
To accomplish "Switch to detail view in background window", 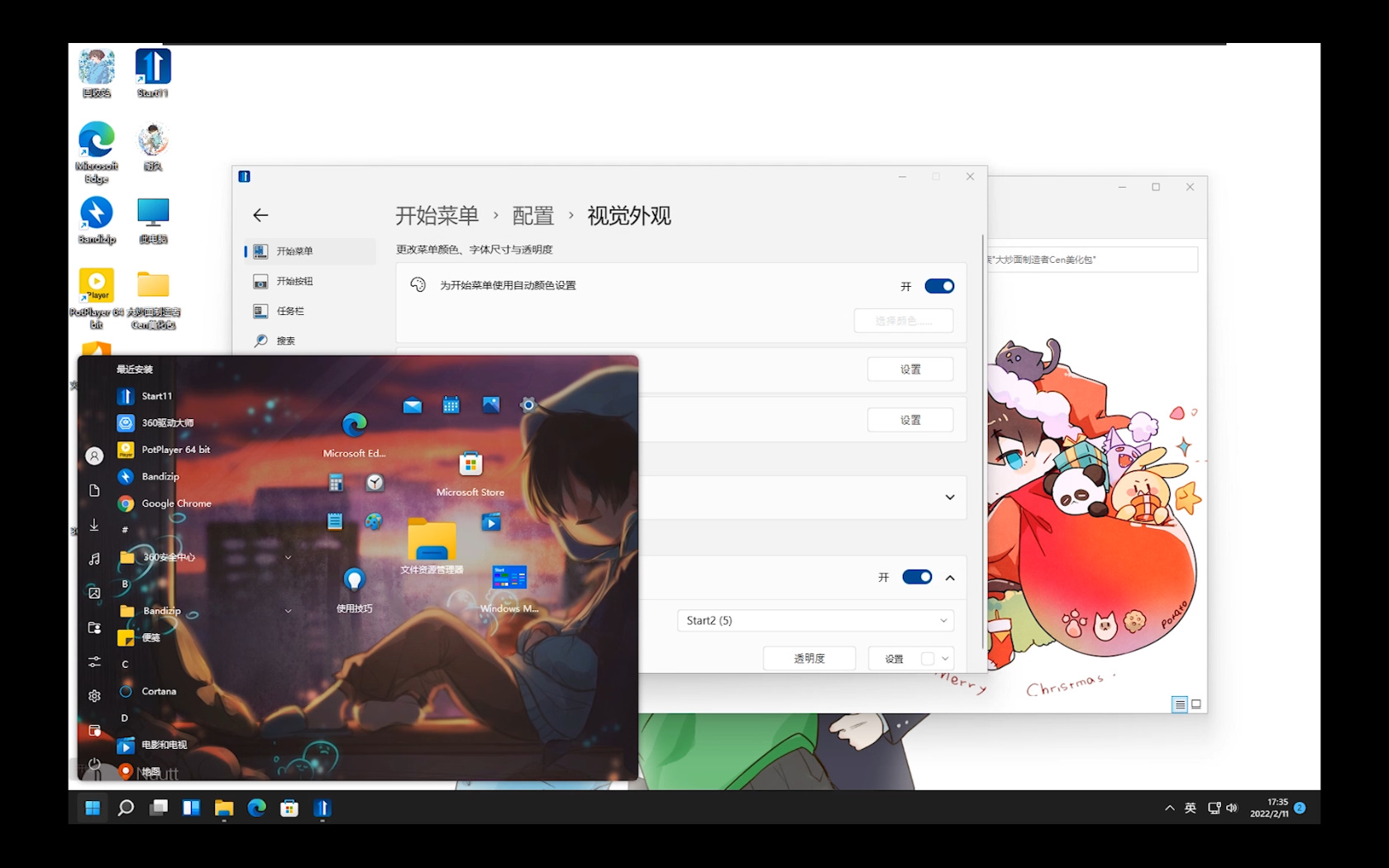I will point(1179,704).
